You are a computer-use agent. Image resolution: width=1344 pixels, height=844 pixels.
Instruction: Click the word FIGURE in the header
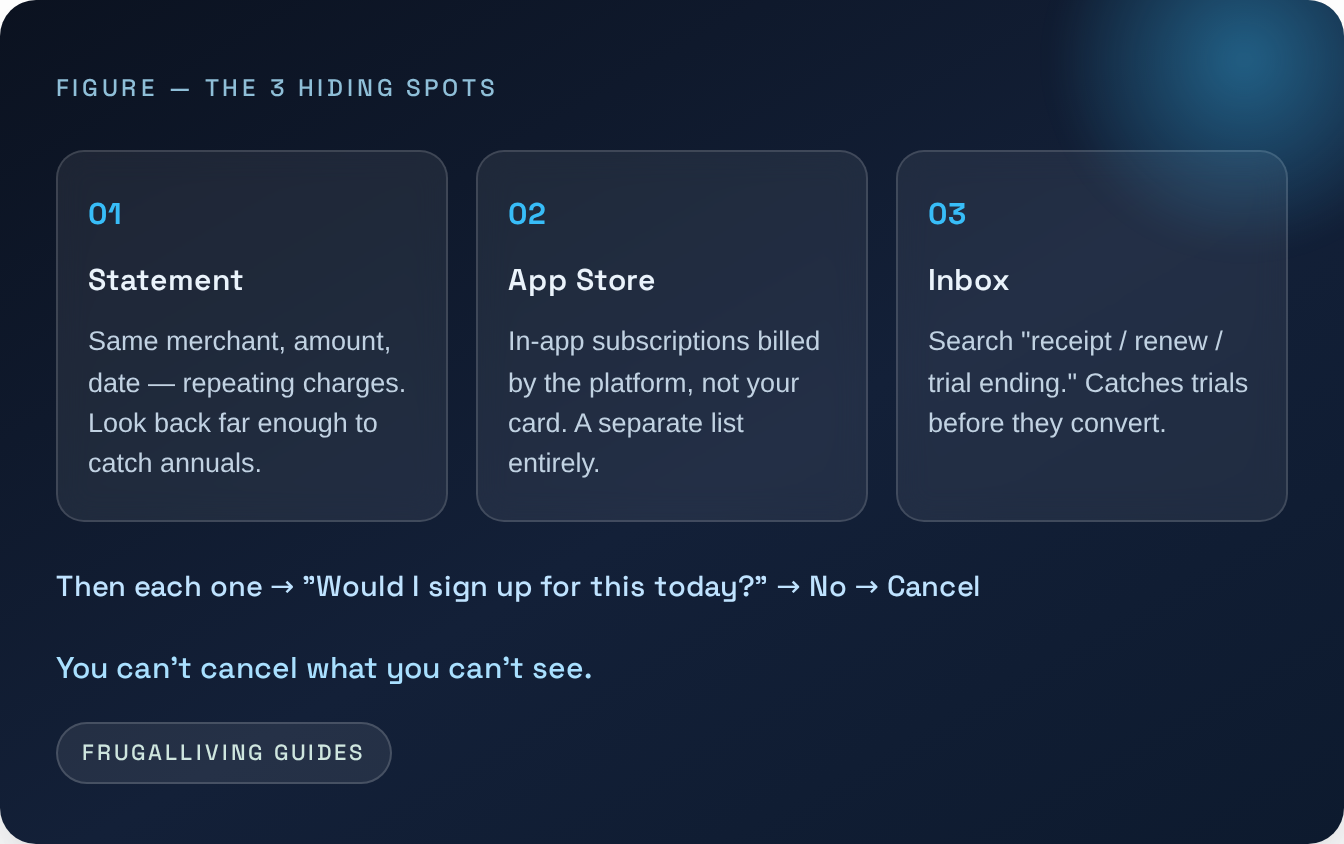106,88
